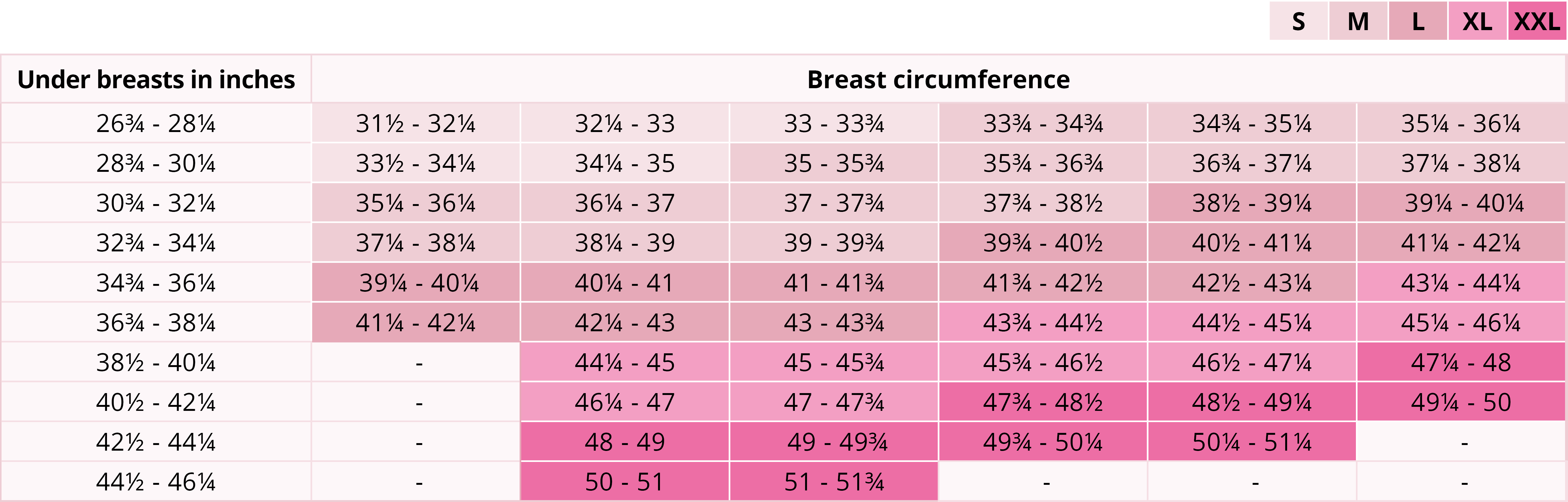Click the S size legend swatch
Screen dimensions: 1568x502
pyautogui.click(x=1298, y=22)
